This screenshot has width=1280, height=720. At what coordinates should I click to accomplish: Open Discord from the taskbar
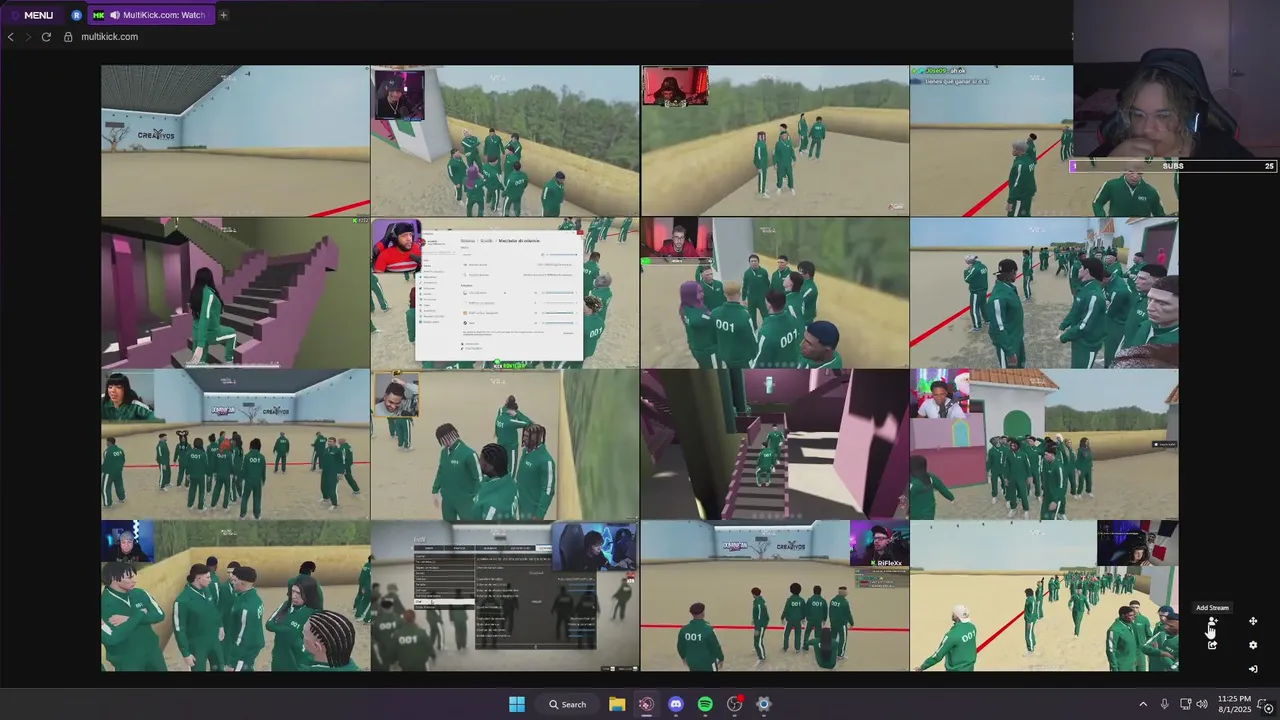[x=676, y=704]
